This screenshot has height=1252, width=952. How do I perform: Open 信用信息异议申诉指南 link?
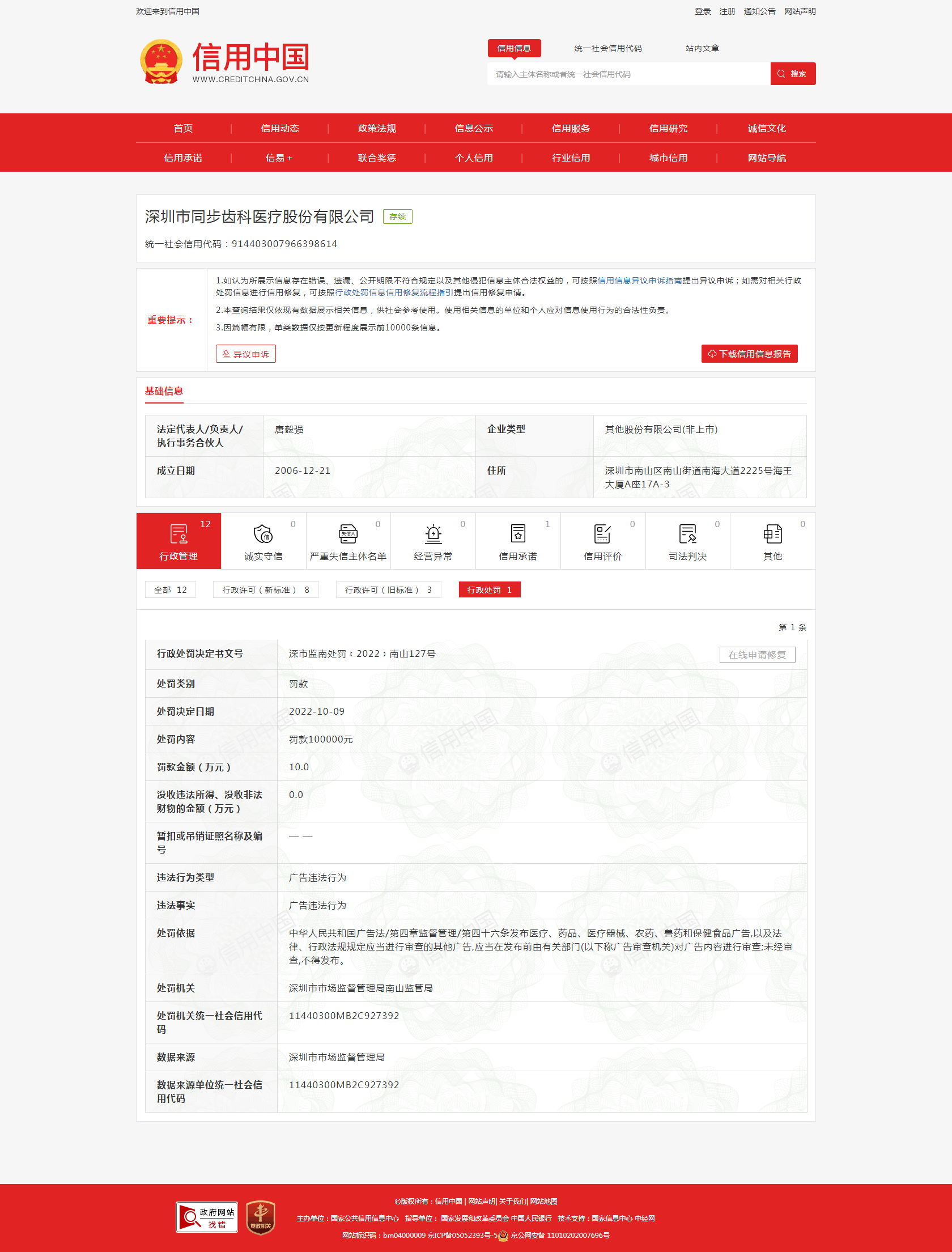tap(640, 281)
